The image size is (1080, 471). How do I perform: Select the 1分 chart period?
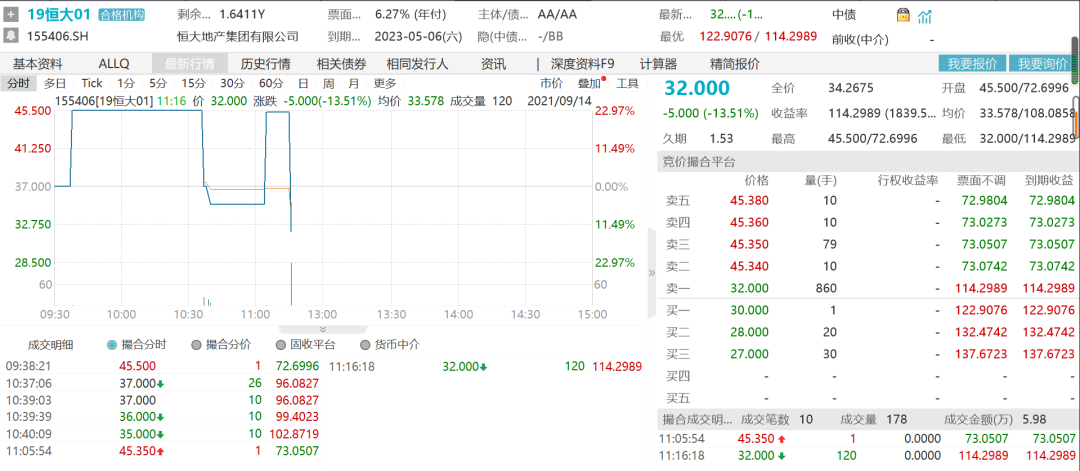point(125,83)
